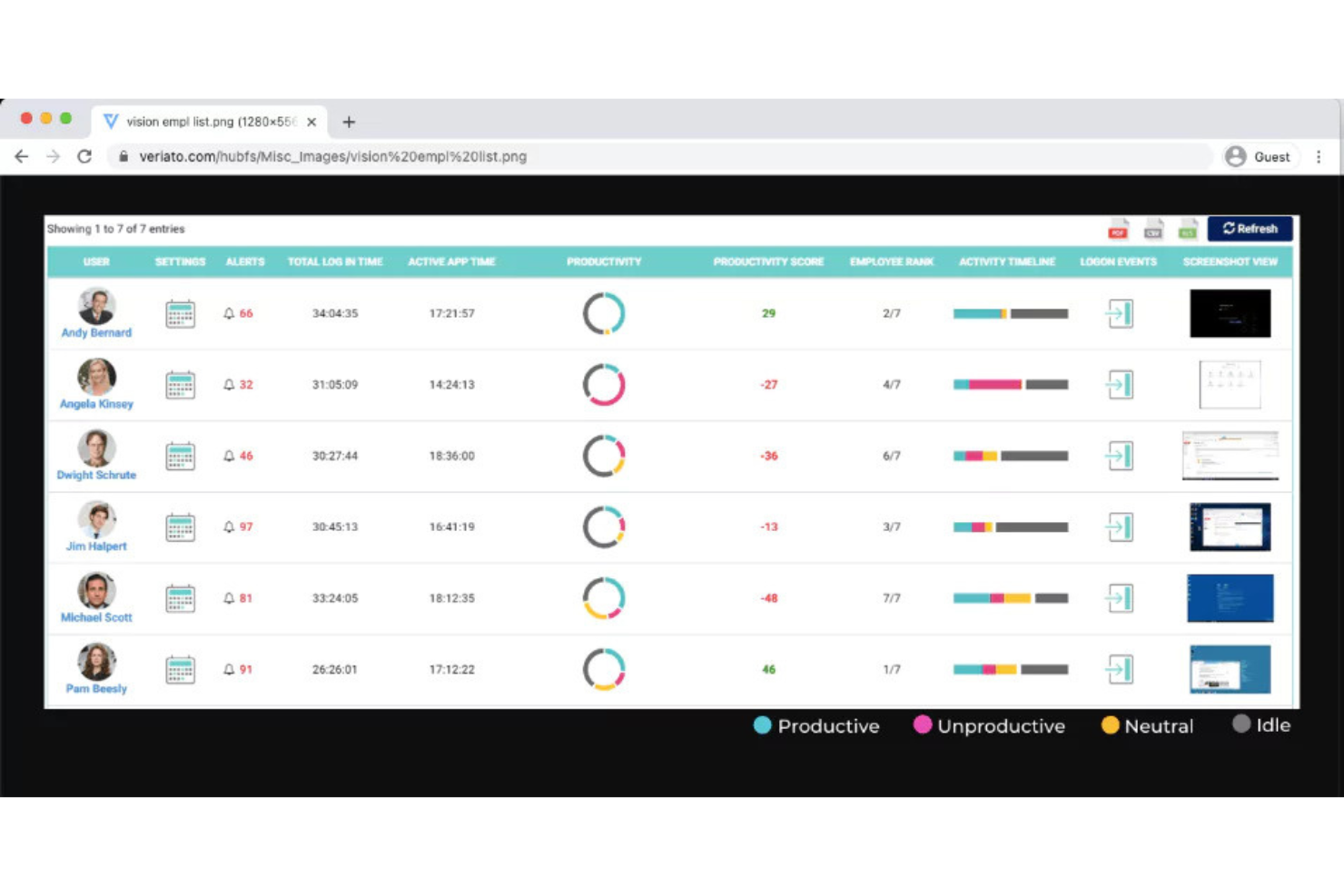Click Michael Scott's alerts bell showing 81
The width and height of the screenshot is (1344, 896).
click(238, 598)
